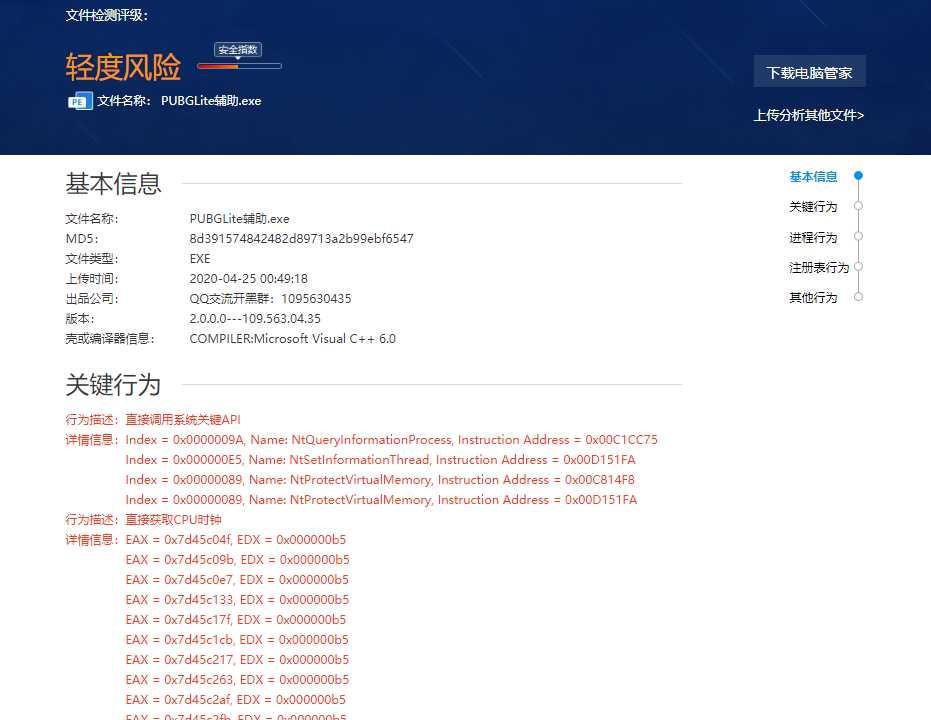The width and height of the screenshot is (931, 720).
Task: Click the 关键行为 section heading
Action: (x=113, y=385)
